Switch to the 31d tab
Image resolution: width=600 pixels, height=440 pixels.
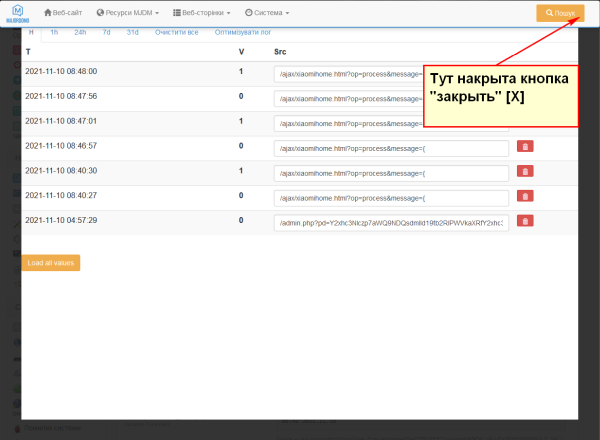[132, 32]
